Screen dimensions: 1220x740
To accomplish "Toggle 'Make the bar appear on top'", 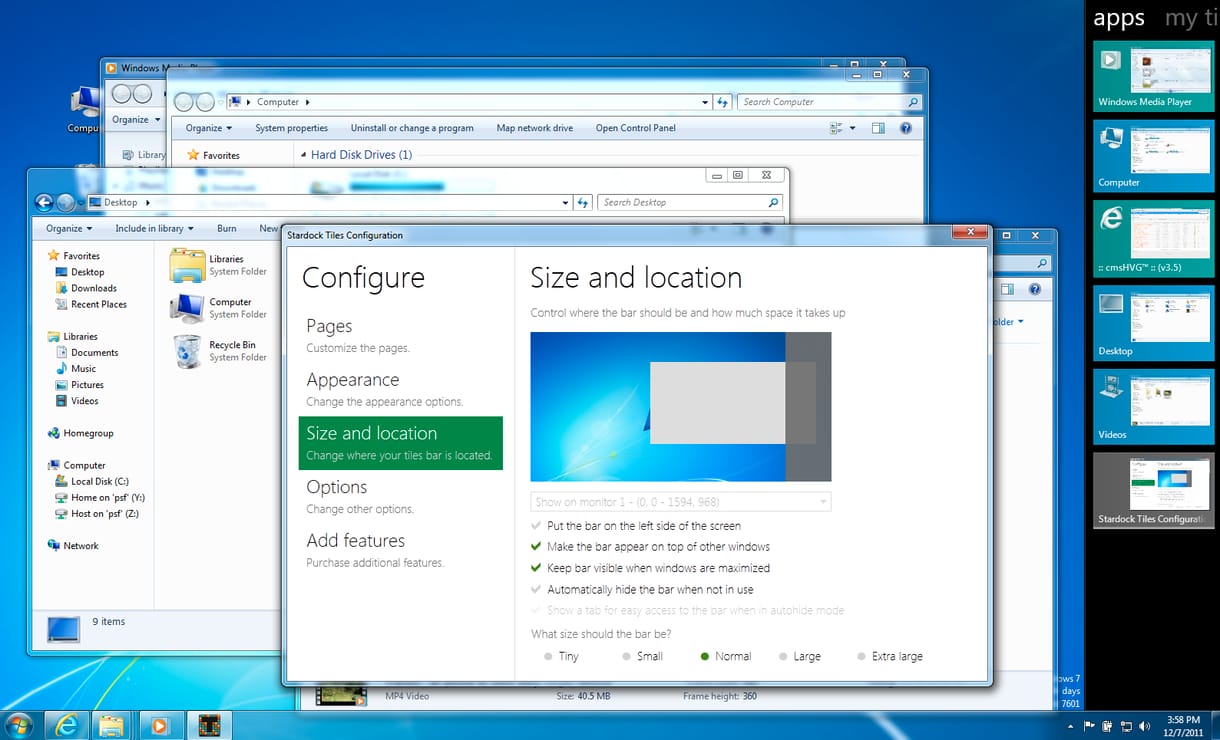I will [651, 547].
